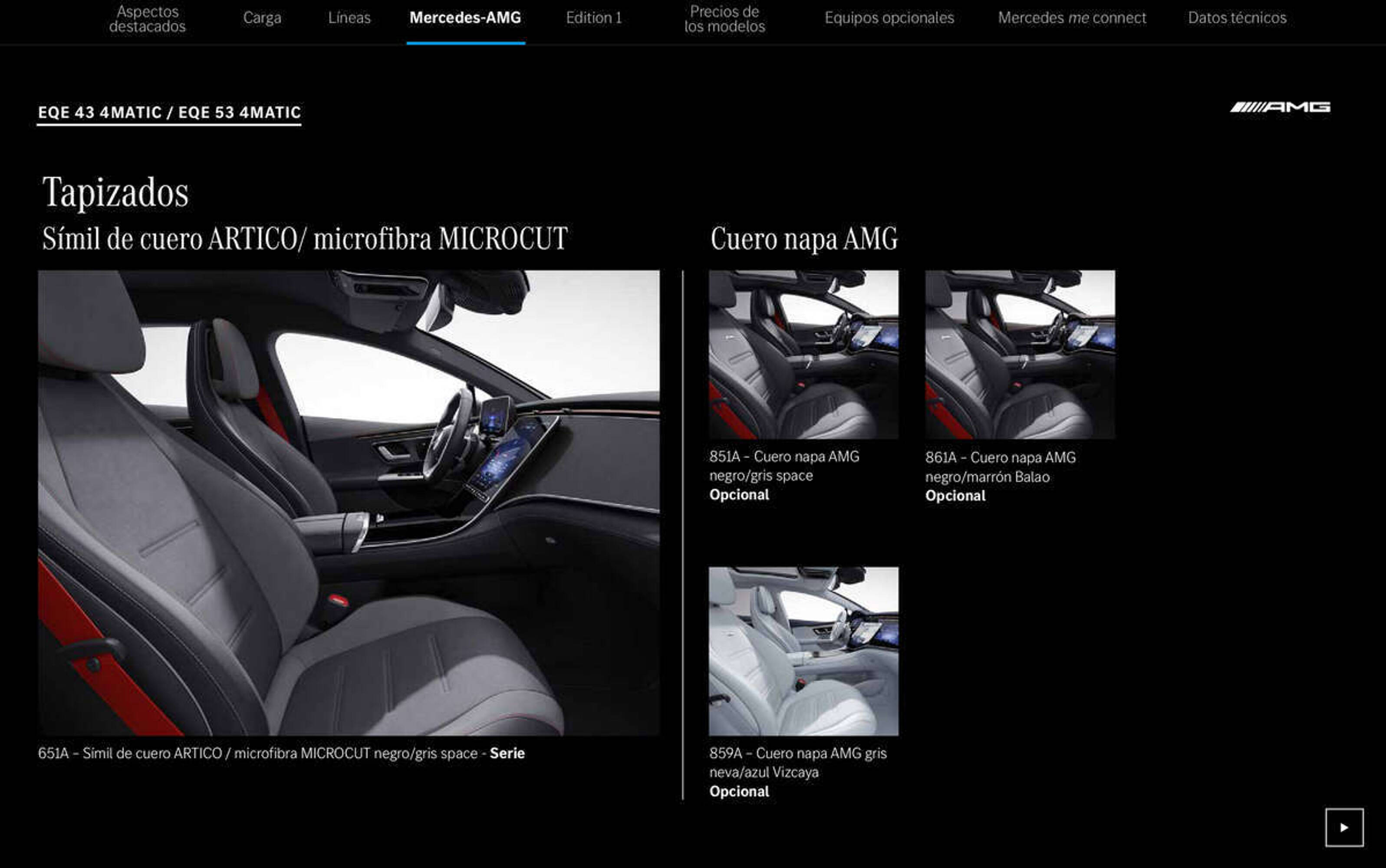
Task: Open the Datos técnicos tab
Action: coord(1237,18)
